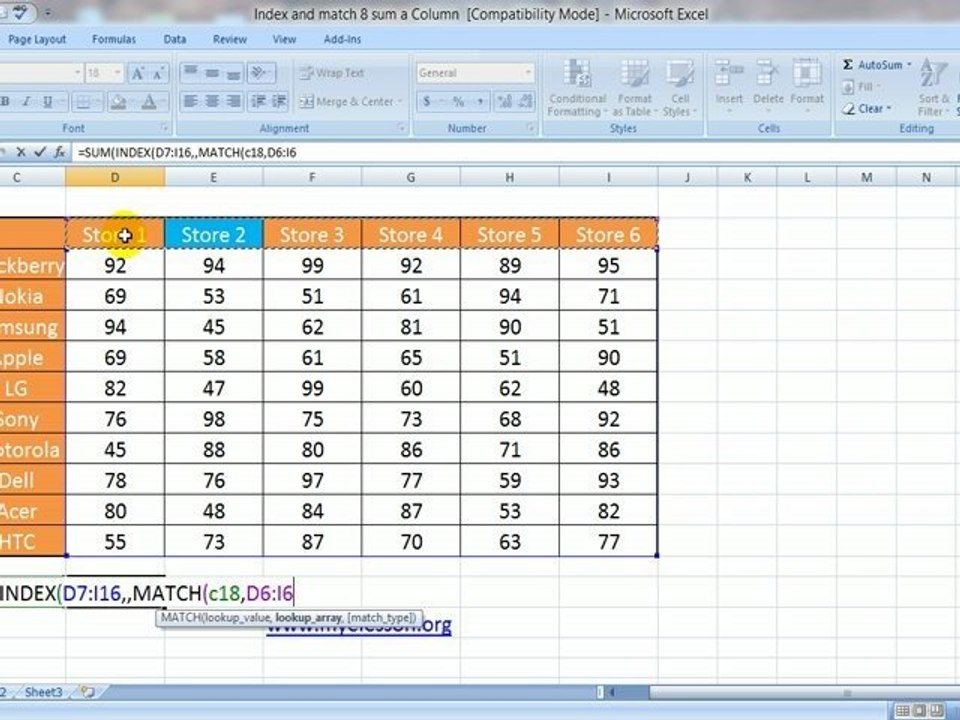
Task: Confirm formula with the check mark
Action: coord(40,152)
